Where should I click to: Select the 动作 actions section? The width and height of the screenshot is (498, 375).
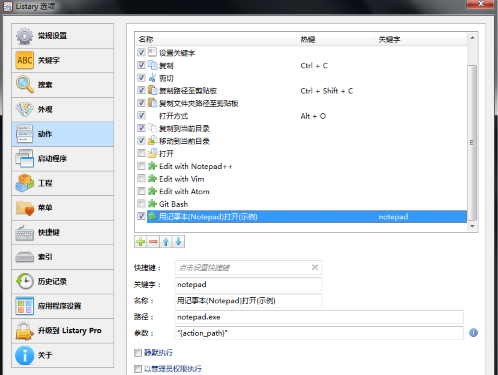pos(63,134)
